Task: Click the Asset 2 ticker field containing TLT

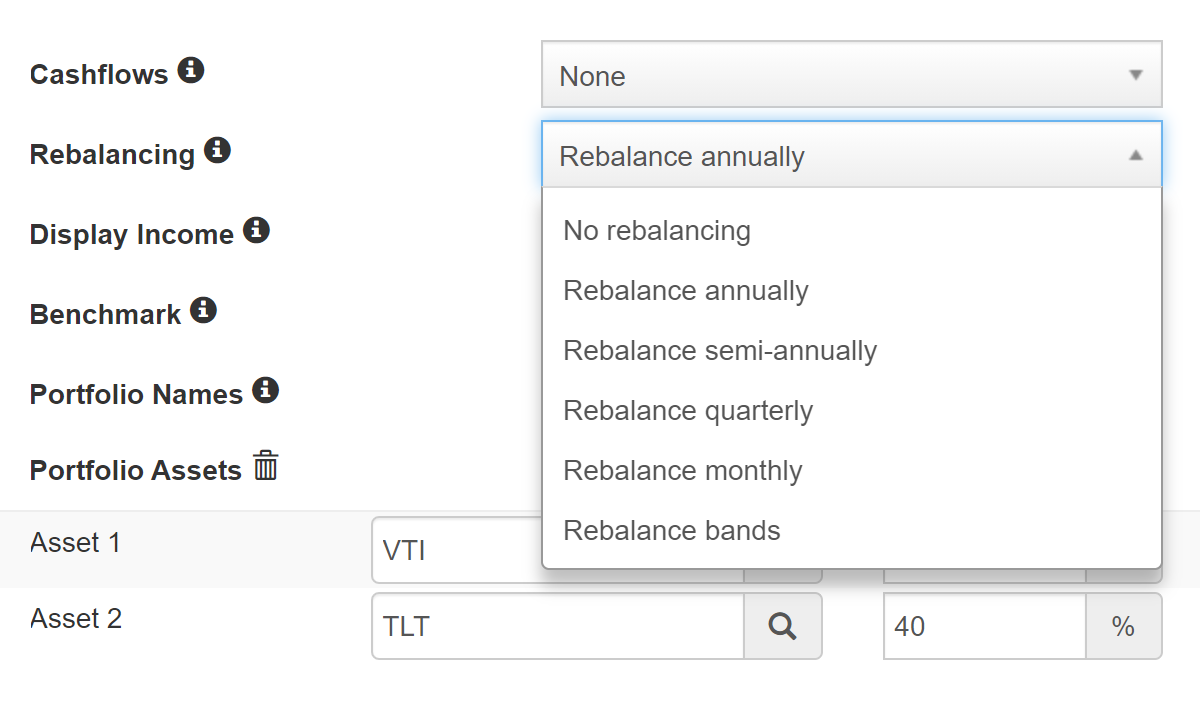Action: pos(558,626)
